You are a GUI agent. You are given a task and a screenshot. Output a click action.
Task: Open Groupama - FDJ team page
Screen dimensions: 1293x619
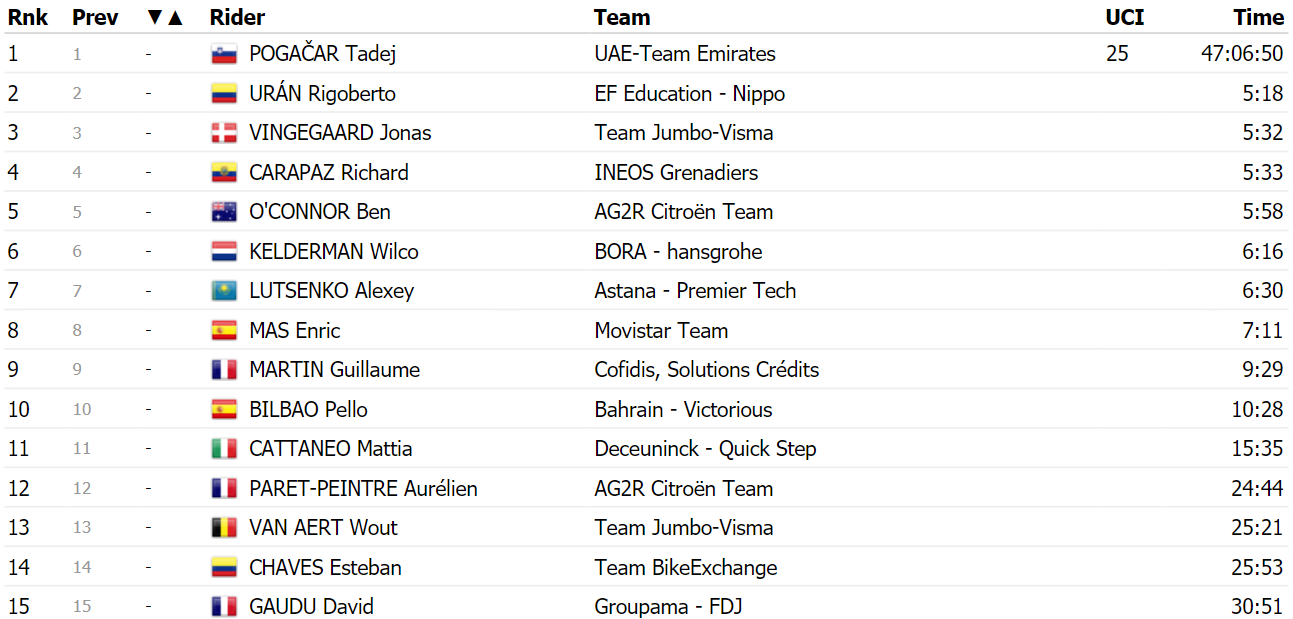668,607
